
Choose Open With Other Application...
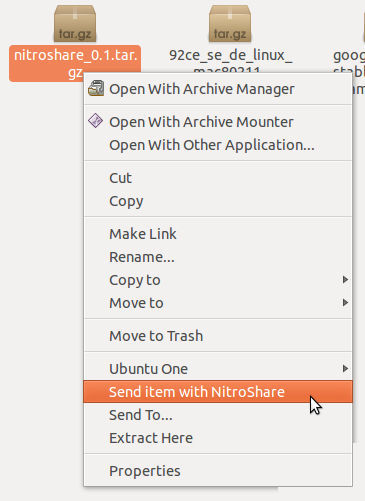pyautogui.click(x=218, y=145)
